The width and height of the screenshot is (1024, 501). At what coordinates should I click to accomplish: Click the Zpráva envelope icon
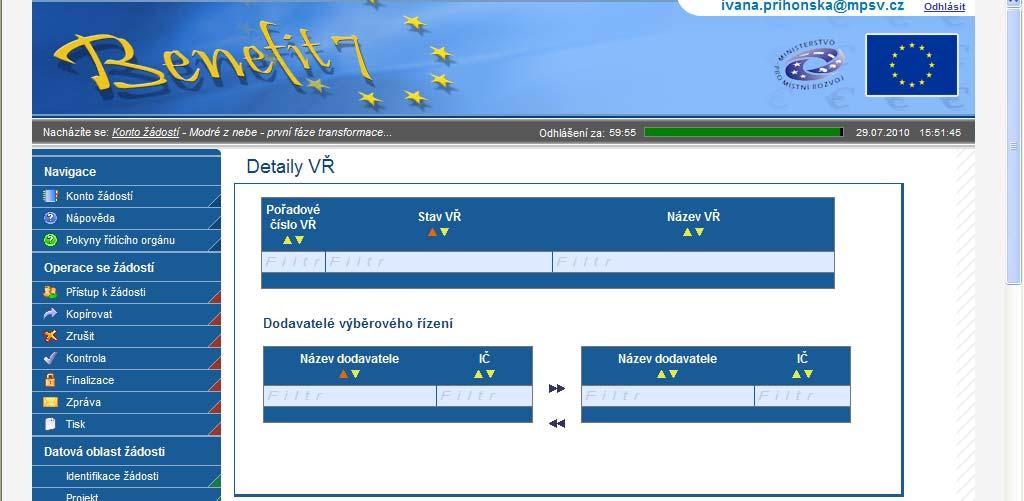(x=50, y=402)
